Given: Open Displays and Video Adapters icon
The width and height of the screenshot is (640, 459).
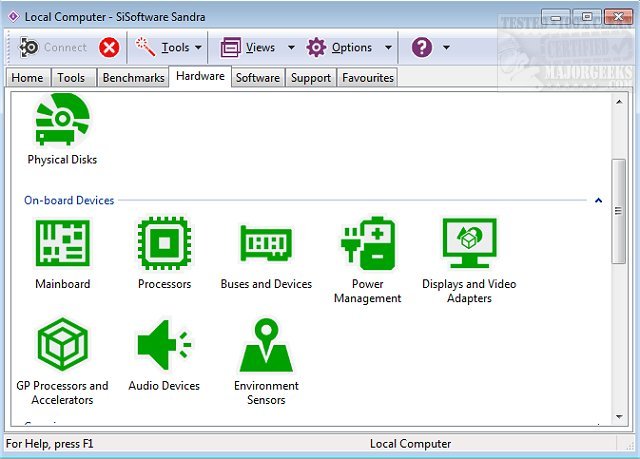Looking at the screenshot, I should click(x=469, y=243).
